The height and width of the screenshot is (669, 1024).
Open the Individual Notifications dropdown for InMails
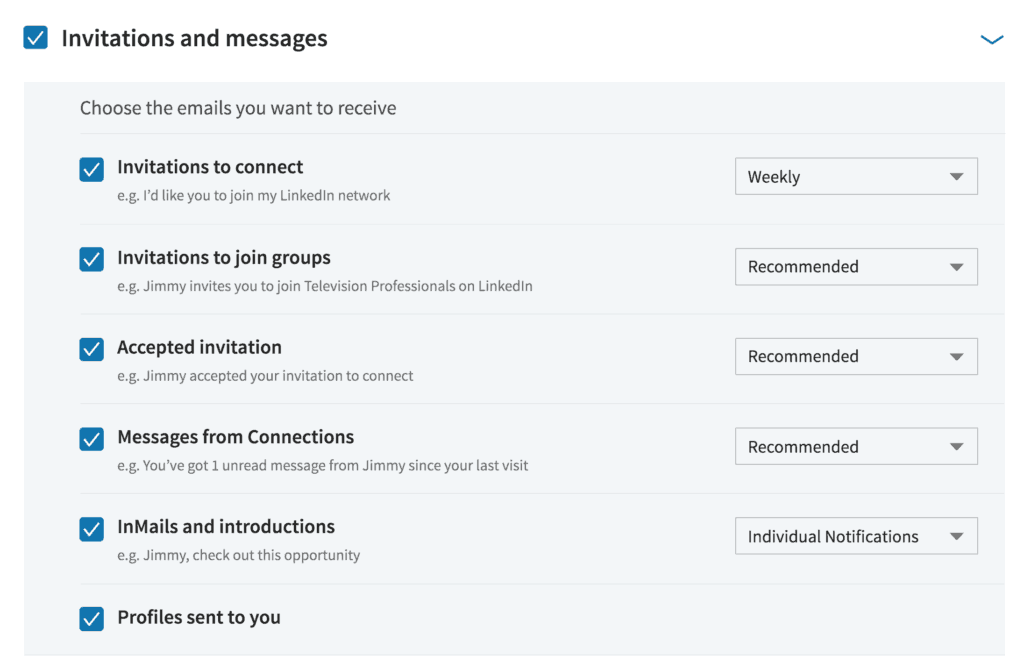click(856, 536)
